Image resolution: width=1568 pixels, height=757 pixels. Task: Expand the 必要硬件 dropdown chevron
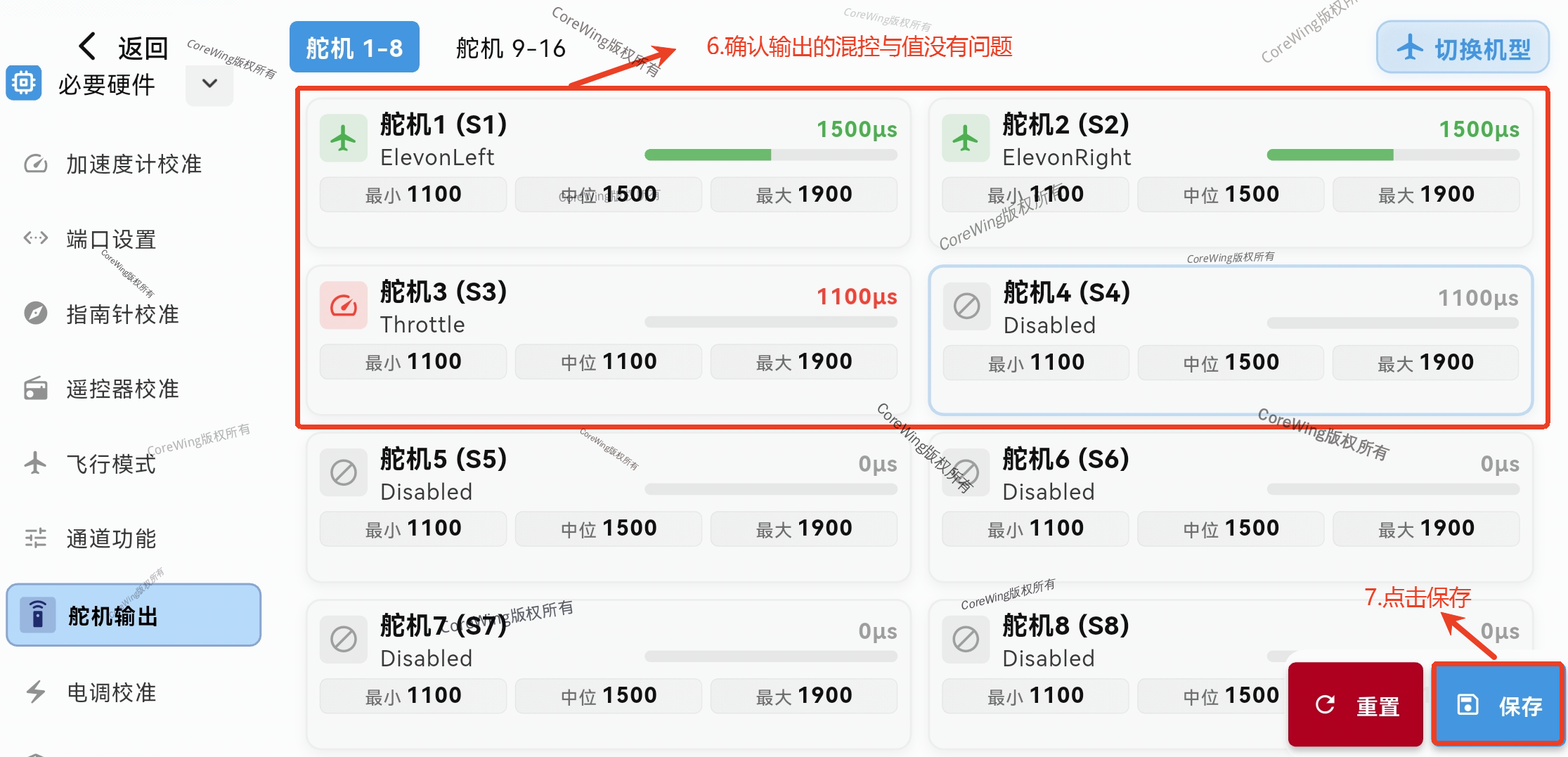pyautogui.click(x=209, y=84)
